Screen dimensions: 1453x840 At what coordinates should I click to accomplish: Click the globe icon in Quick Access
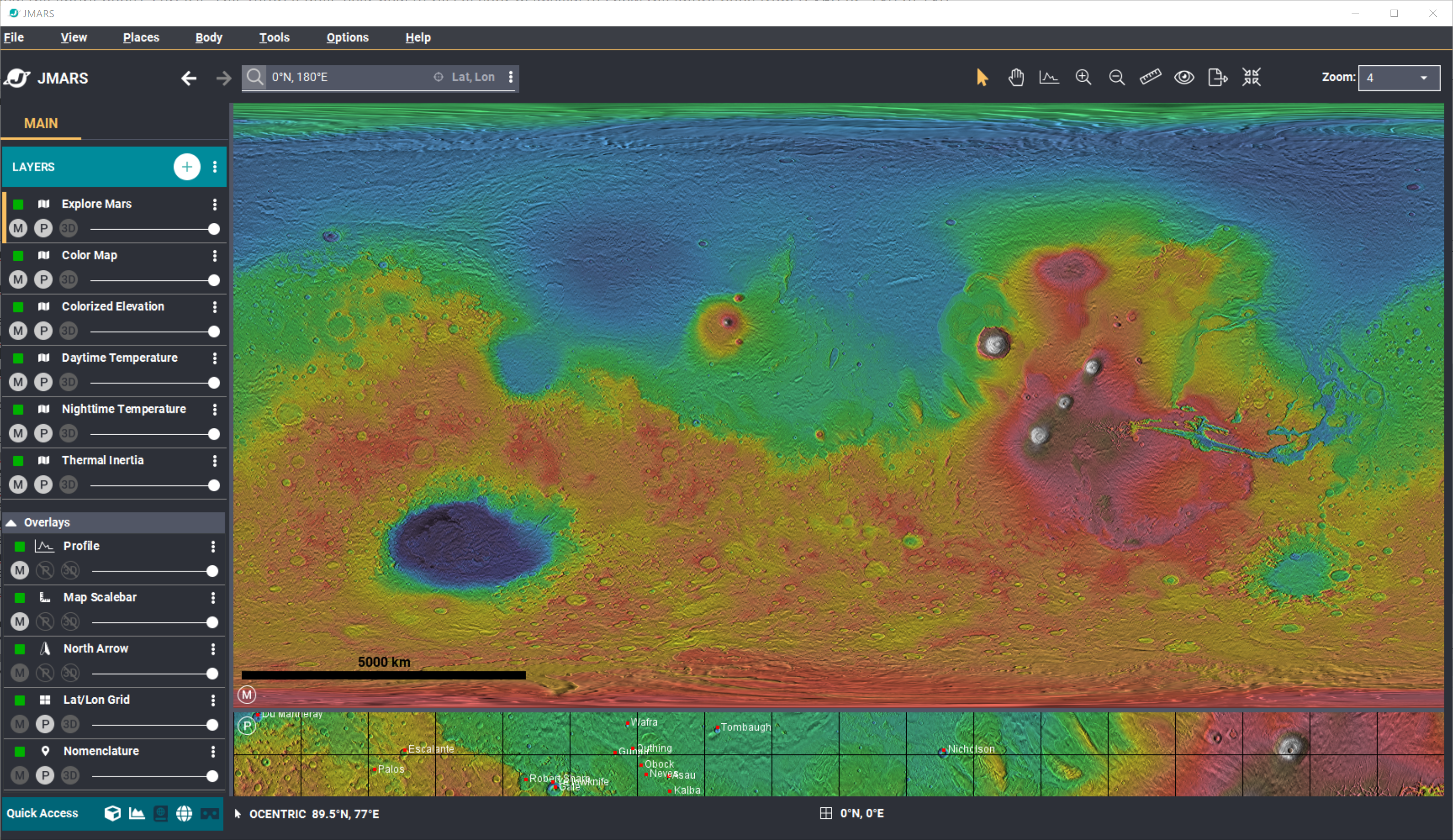184,813
